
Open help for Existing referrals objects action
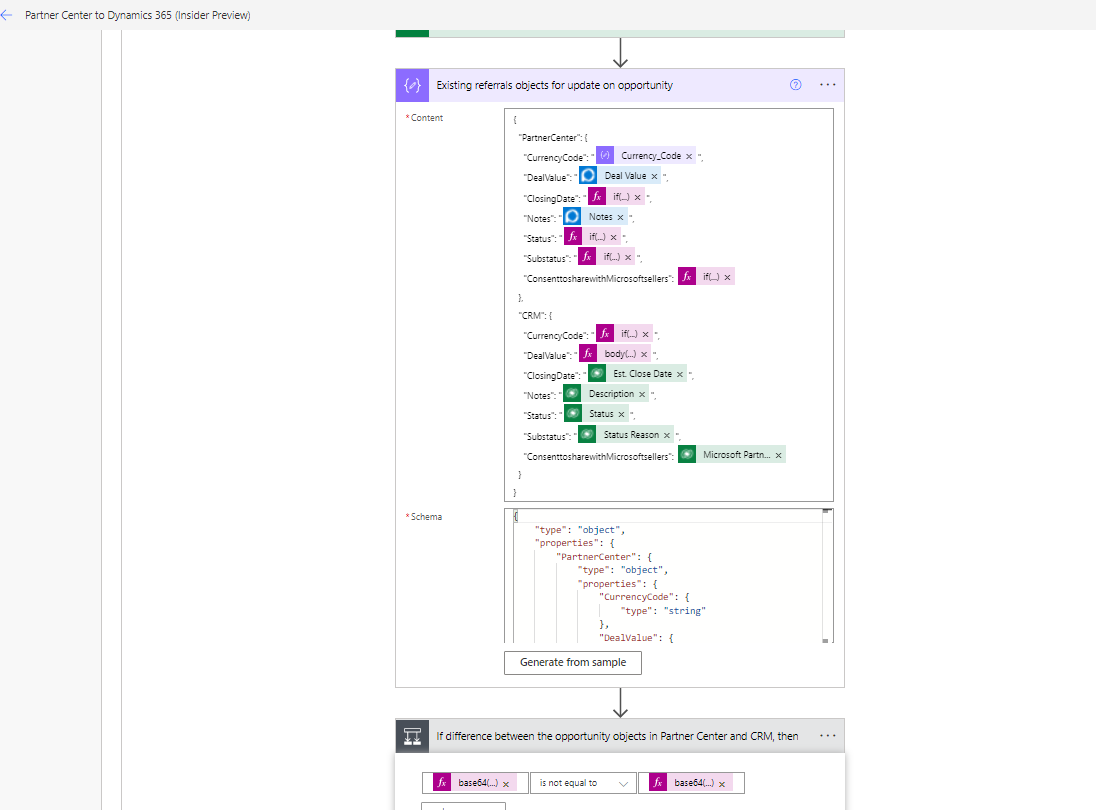coord(795,85)
